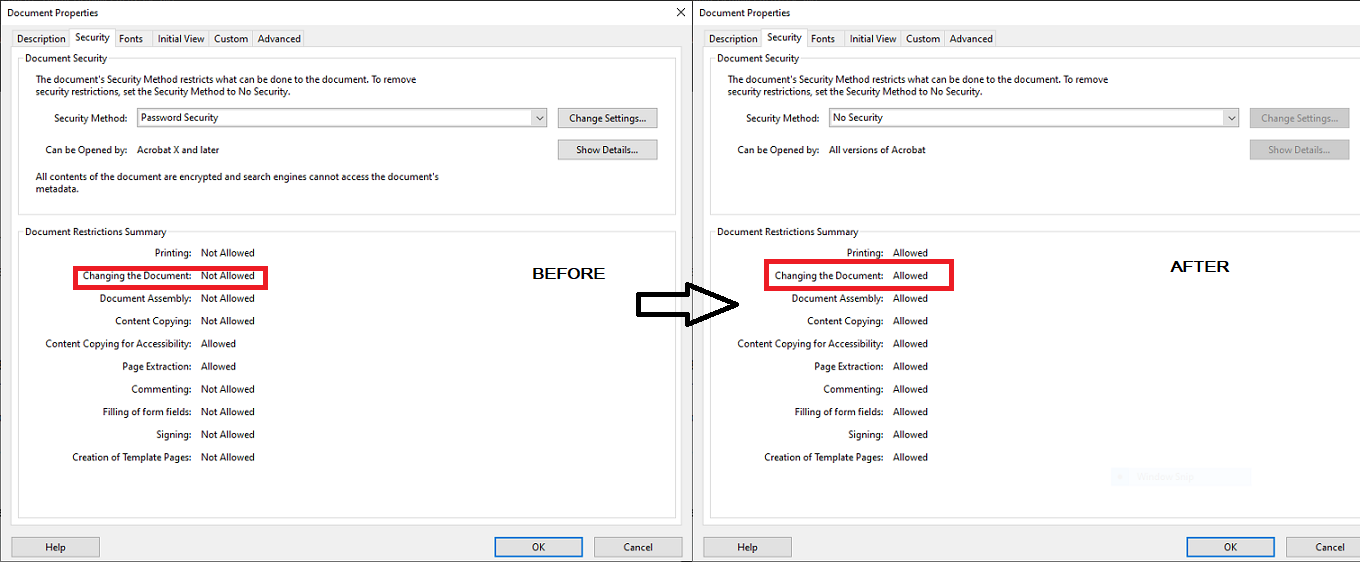1360x563 pixels.
Task: Select Security tab in right dialog
Action: [x=784, y=38]
